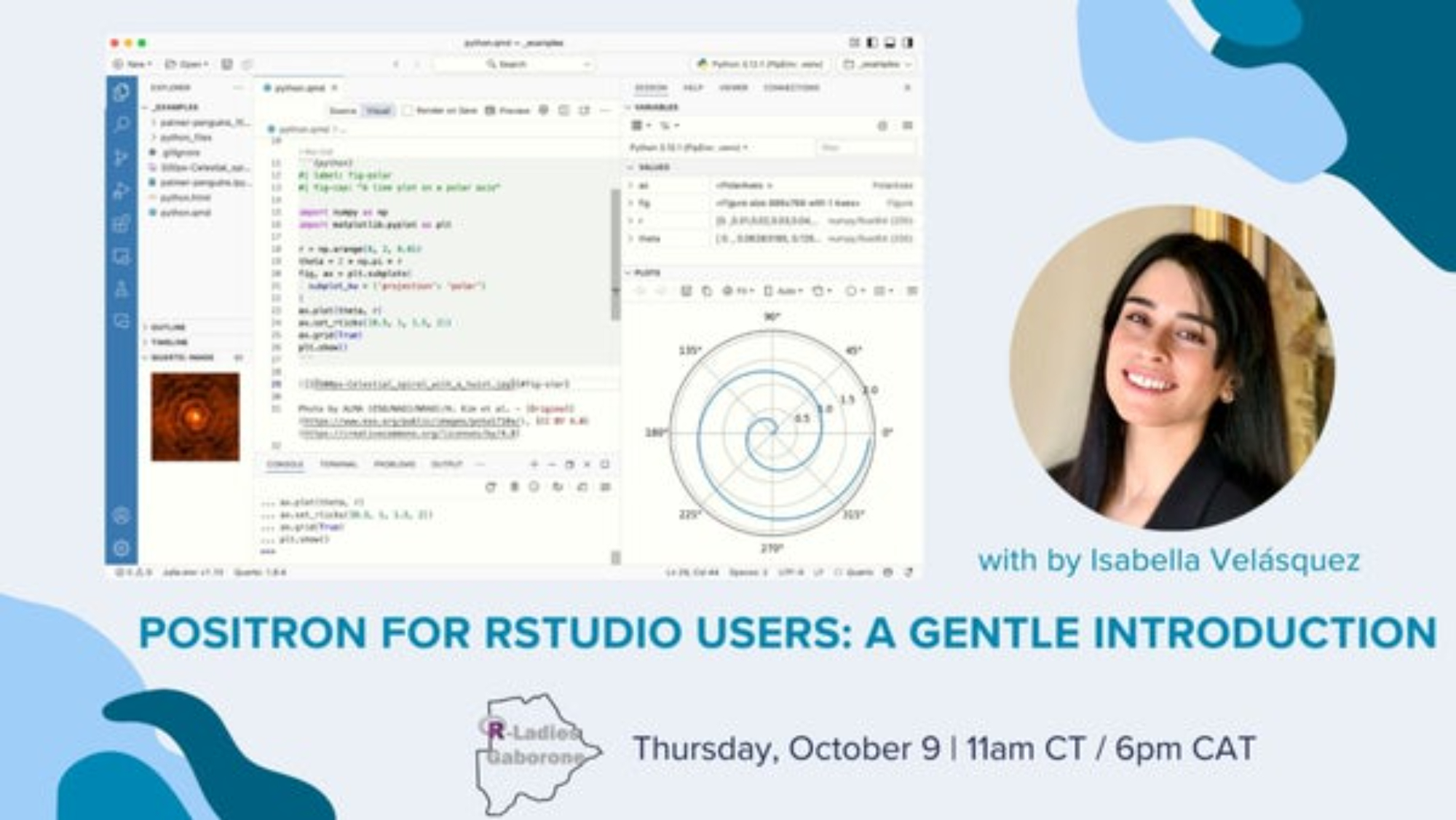Open the New file dropdown
The width and height of the screenshot is (1456, 820).
tap(134, 64)
